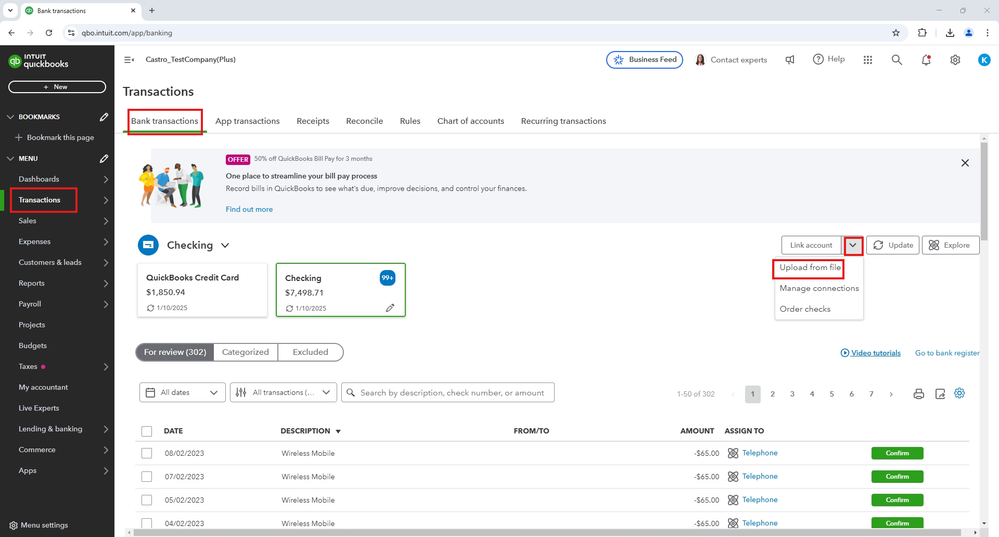Open the user profile avatar K
Screen dimensions: 999x537
tap(984, 59)
